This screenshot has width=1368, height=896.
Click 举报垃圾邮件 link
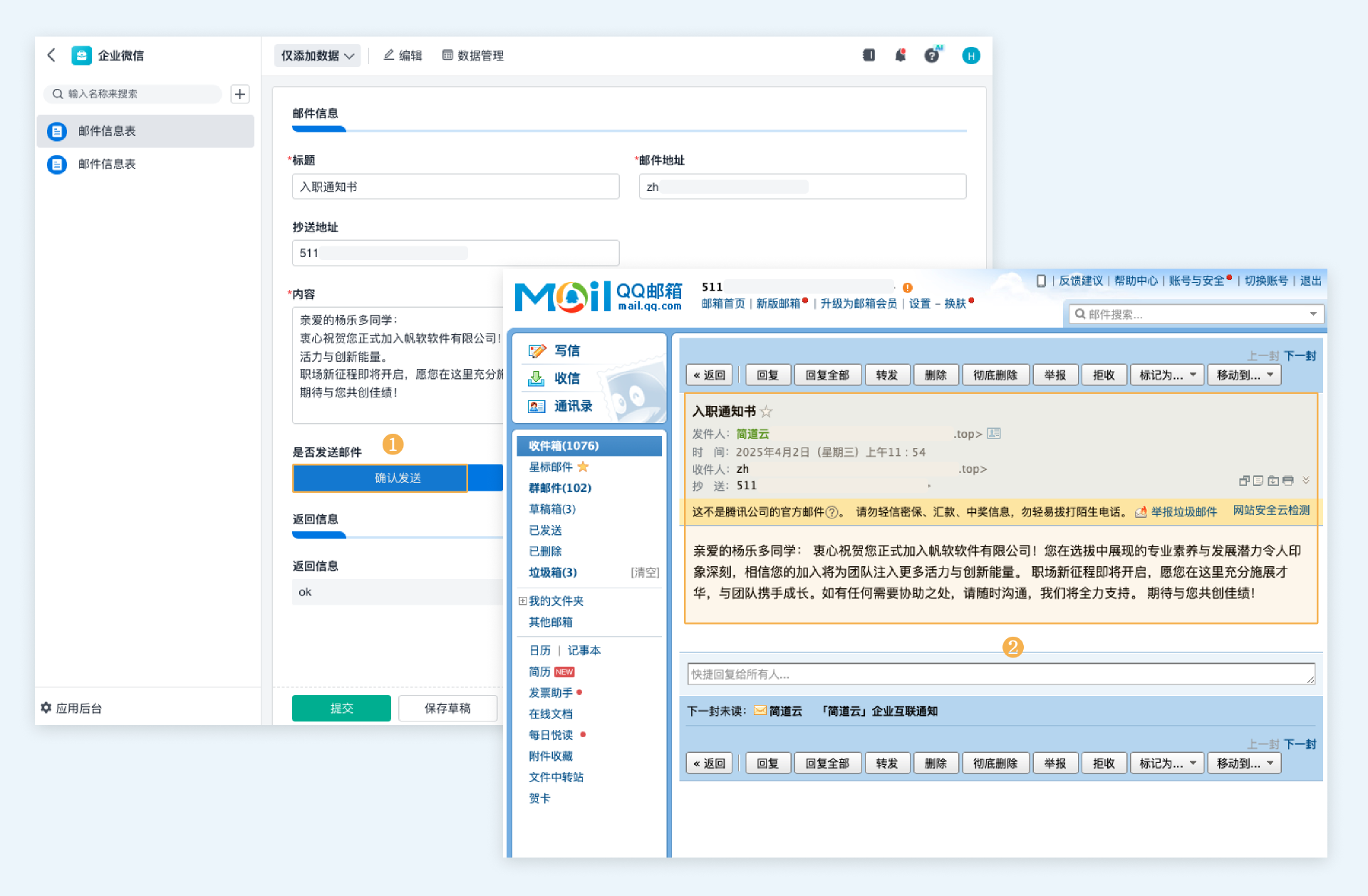point(1183,511)
